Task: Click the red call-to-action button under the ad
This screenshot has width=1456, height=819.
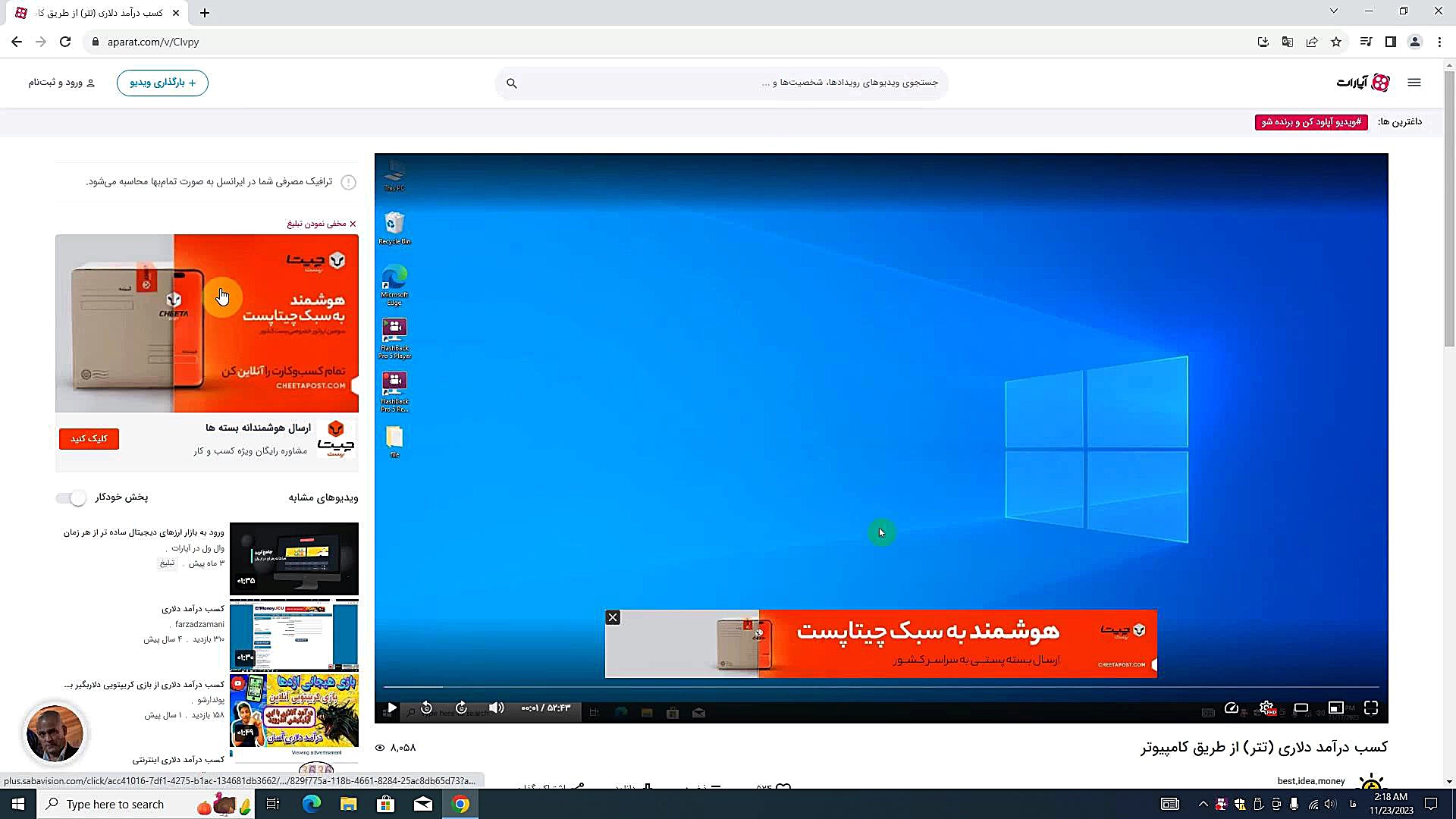Action: click(89, 439)
